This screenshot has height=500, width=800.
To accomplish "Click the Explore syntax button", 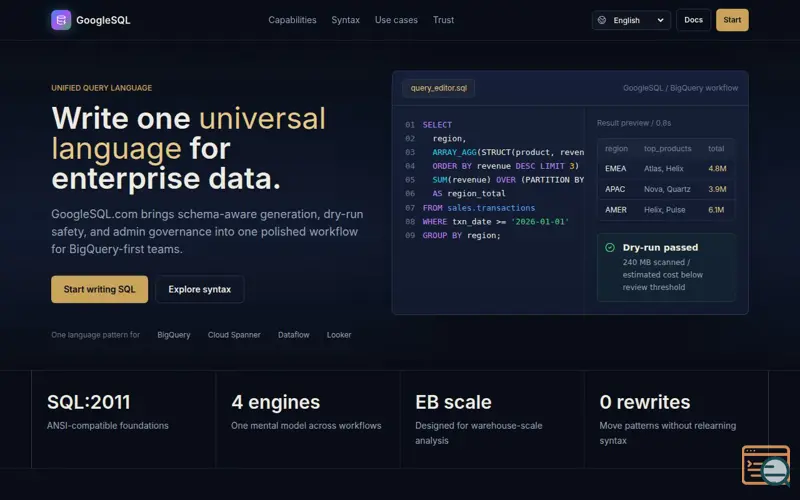I will point(199,289).
